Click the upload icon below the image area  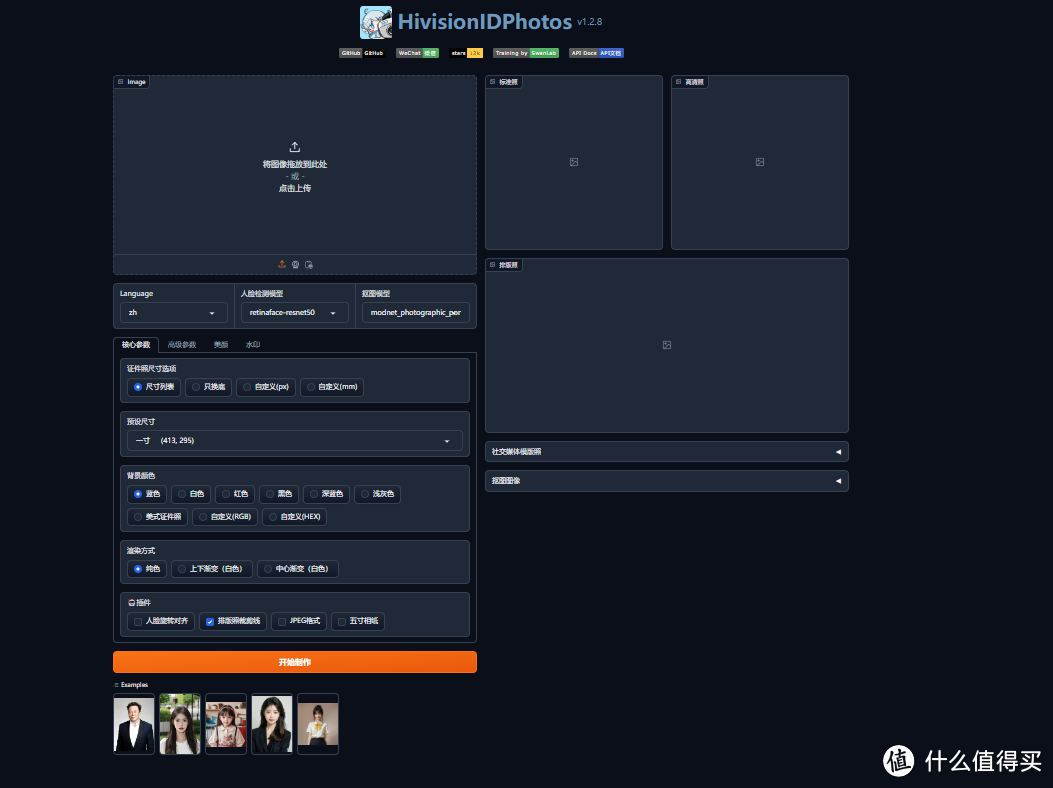pyautogui.click(x=282, y=264)
